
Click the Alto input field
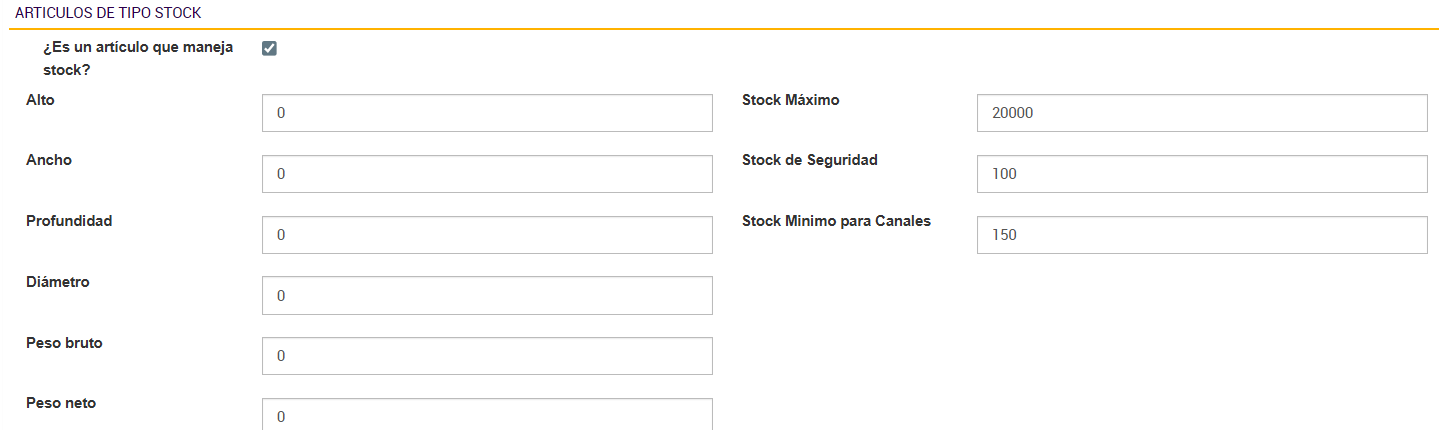pyautogui.click(x=487, y=113)
